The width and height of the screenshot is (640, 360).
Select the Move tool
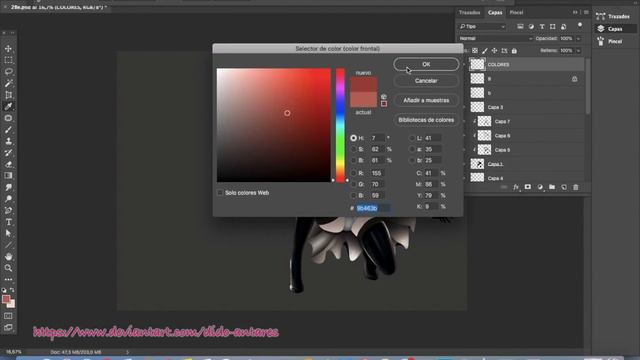[x=8, y=49]
